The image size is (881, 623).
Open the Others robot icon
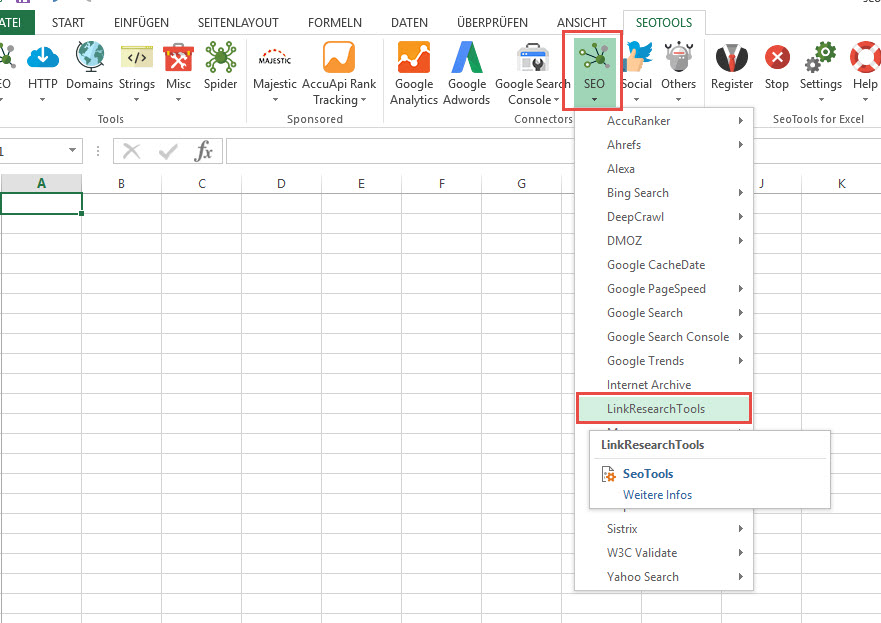tap(678, 57)
